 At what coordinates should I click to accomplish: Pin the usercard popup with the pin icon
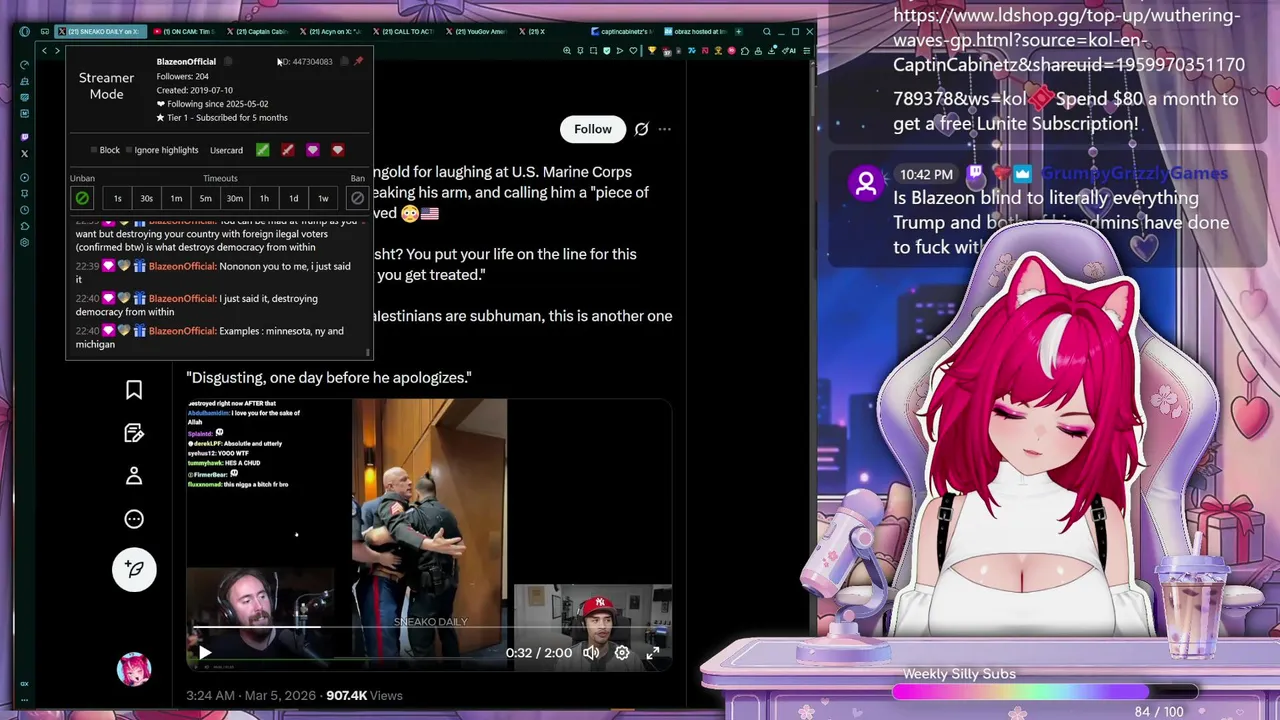pyautogui.click(x=359, y=61)
